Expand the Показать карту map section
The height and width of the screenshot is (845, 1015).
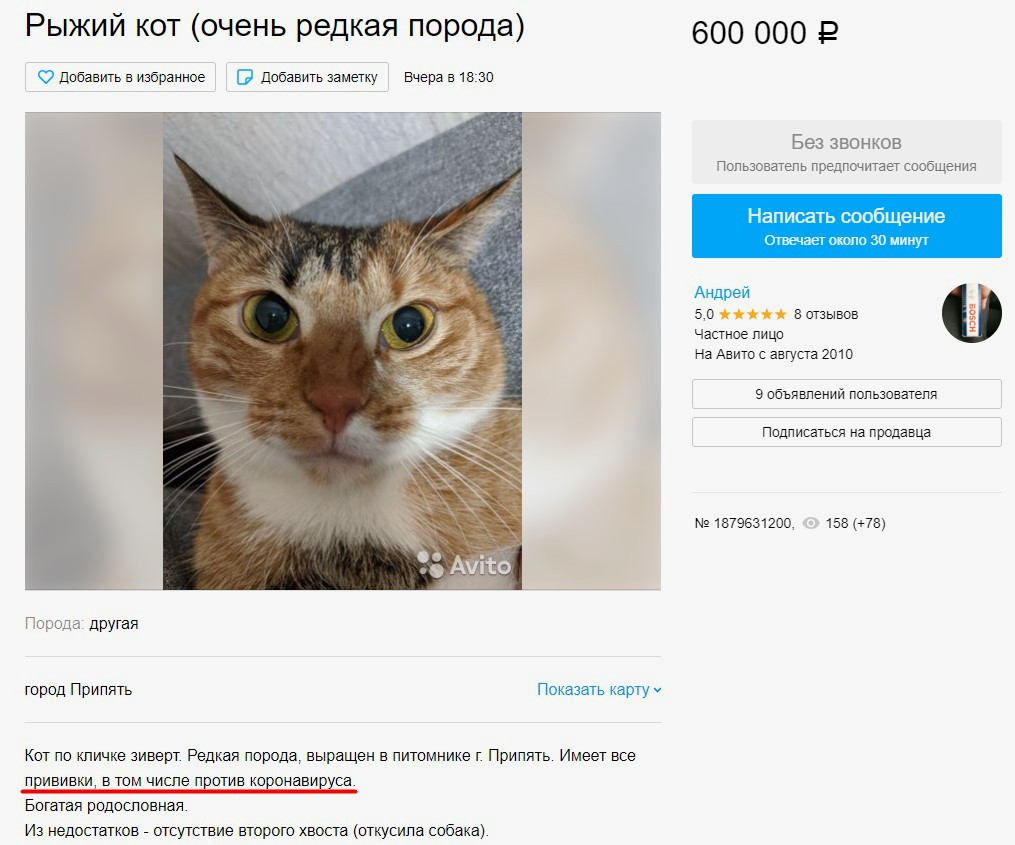point(598,689)
